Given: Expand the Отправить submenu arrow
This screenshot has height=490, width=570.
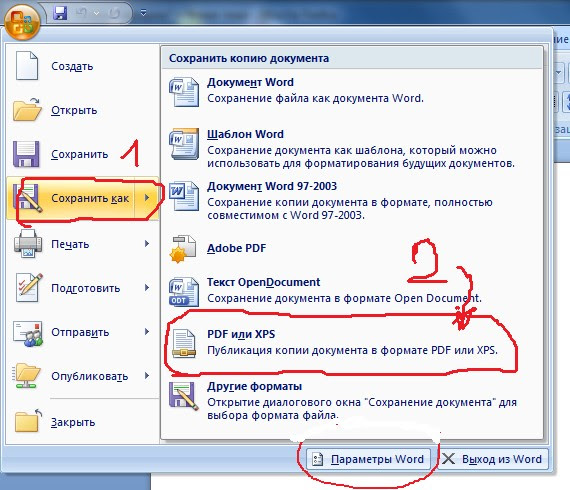Looking at the screenshot, I should 147,332.
